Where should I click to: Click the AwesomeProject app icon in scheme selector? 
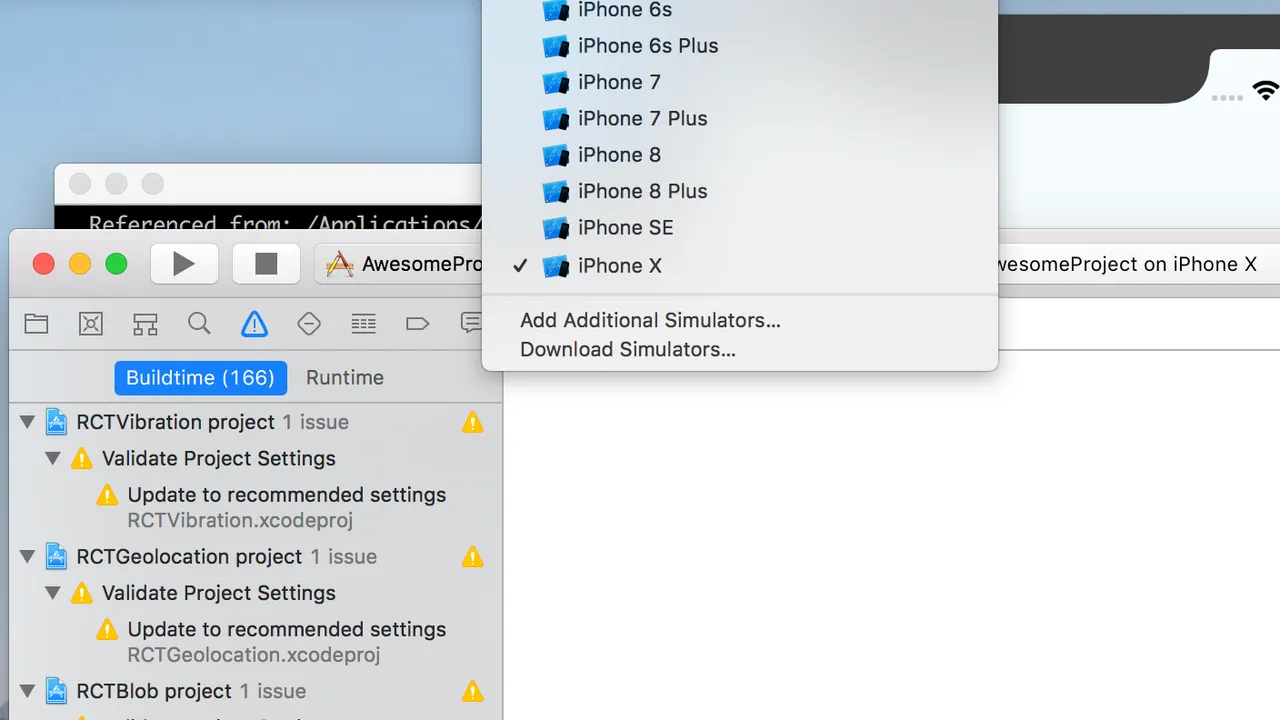point(340,264)
